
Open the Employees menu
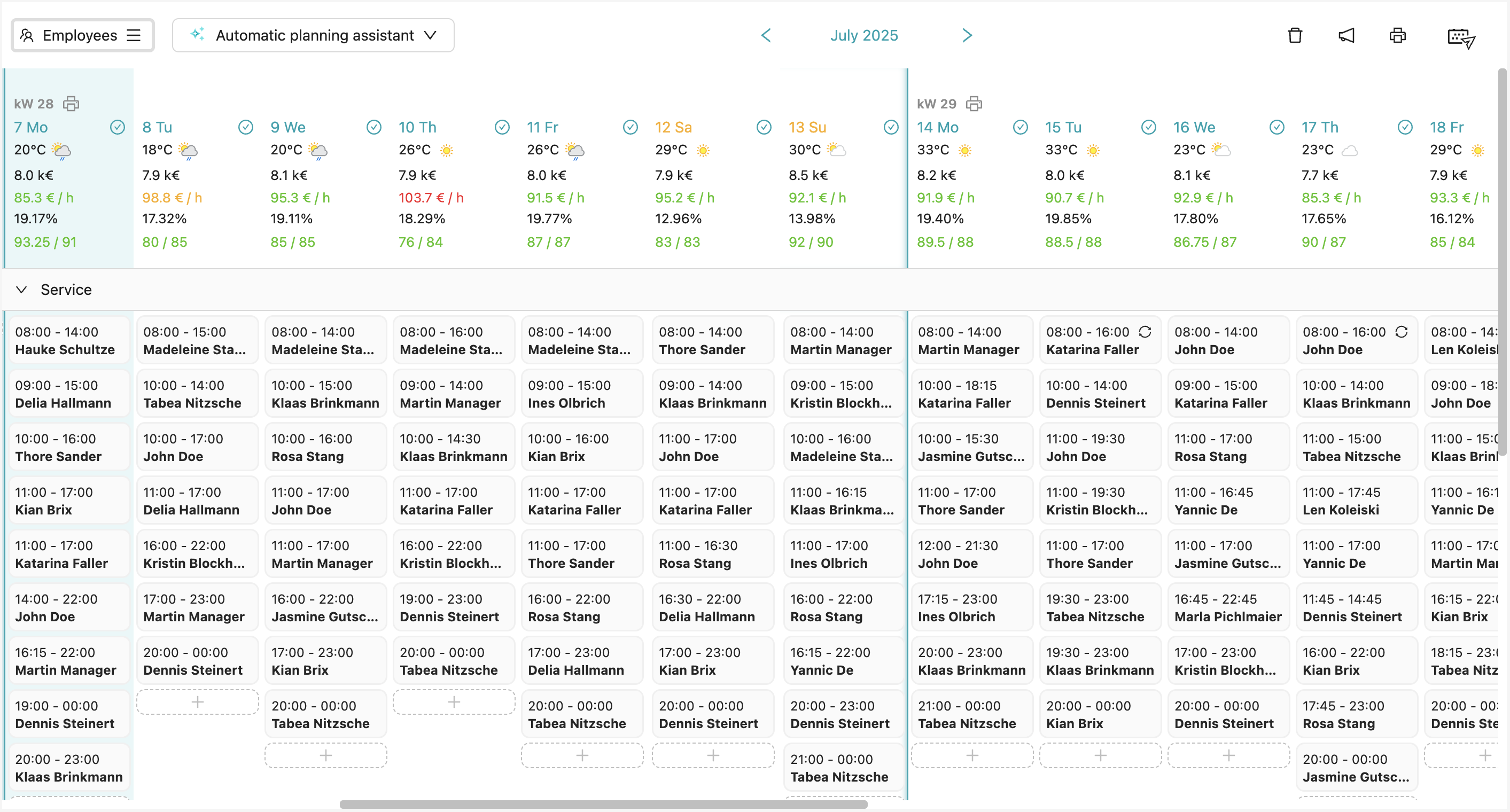tap(82, 35)
